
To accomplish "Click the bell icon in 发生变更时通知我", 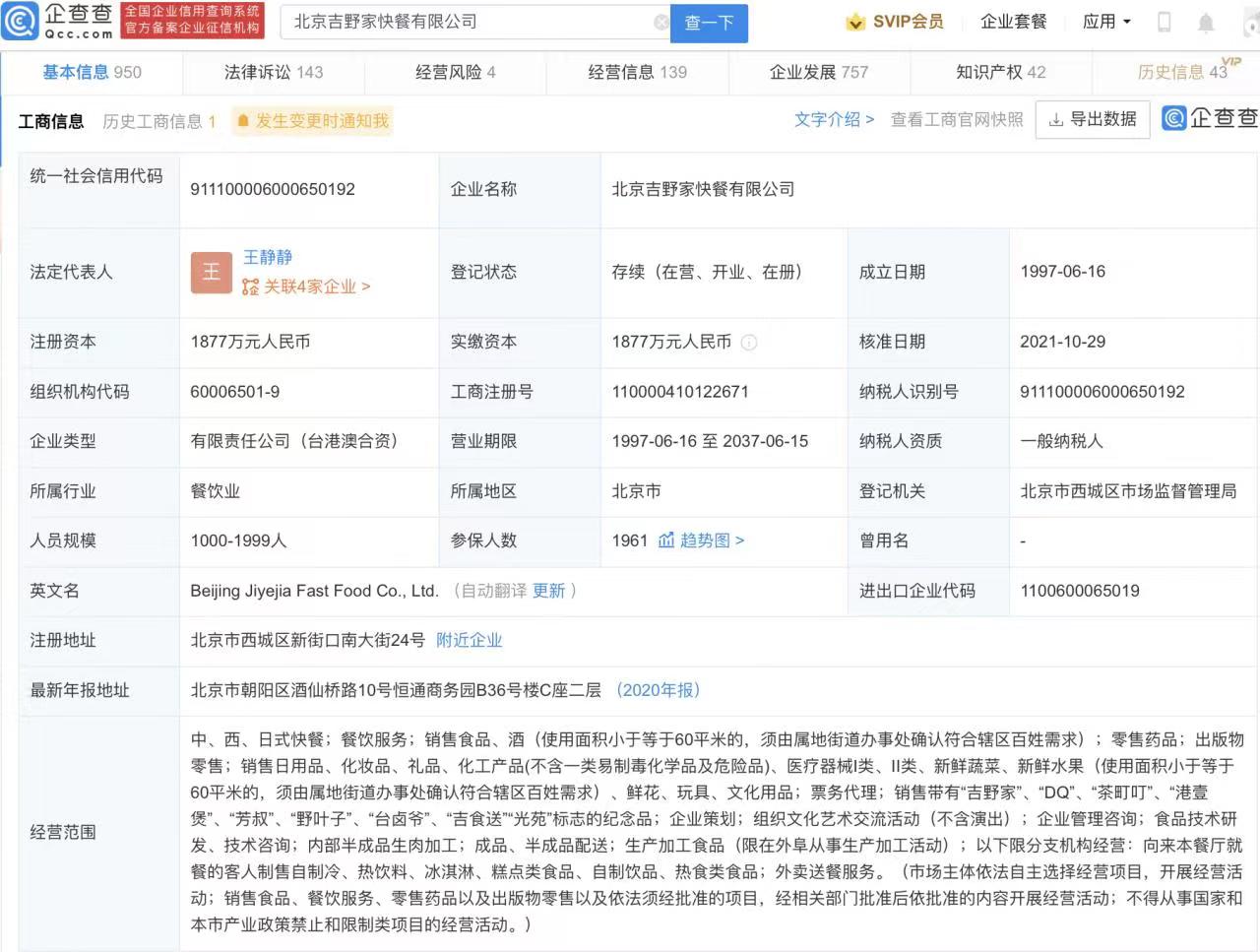I will (243, 121).
